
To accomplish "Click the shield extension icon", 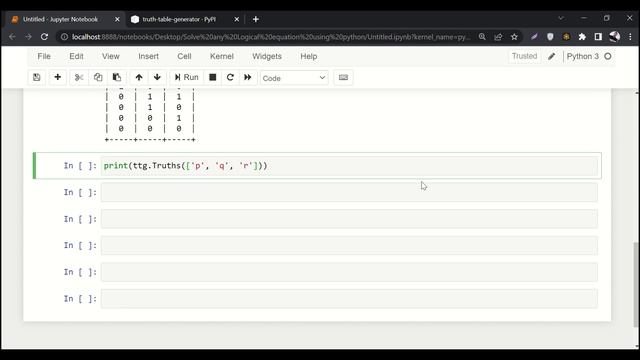I will (550, 37).
